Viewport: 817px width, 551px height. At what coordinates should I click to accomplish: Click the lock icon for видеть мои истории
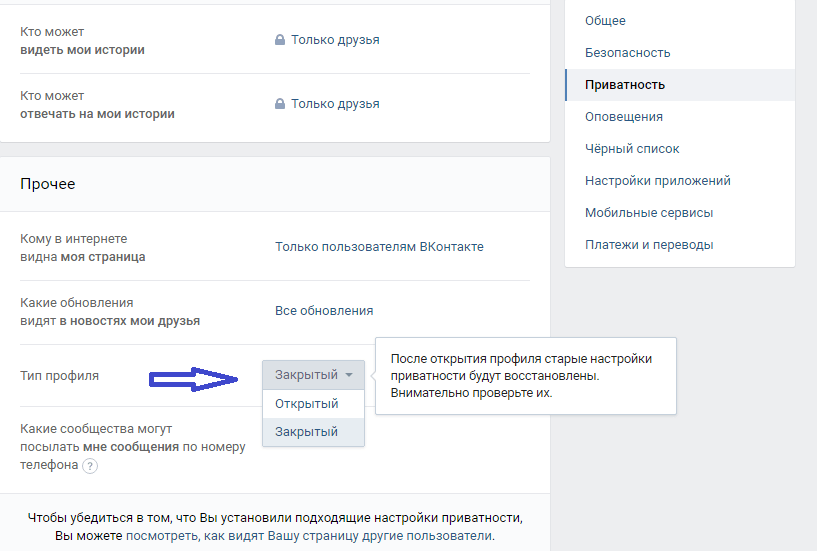(x=280, y=40)
